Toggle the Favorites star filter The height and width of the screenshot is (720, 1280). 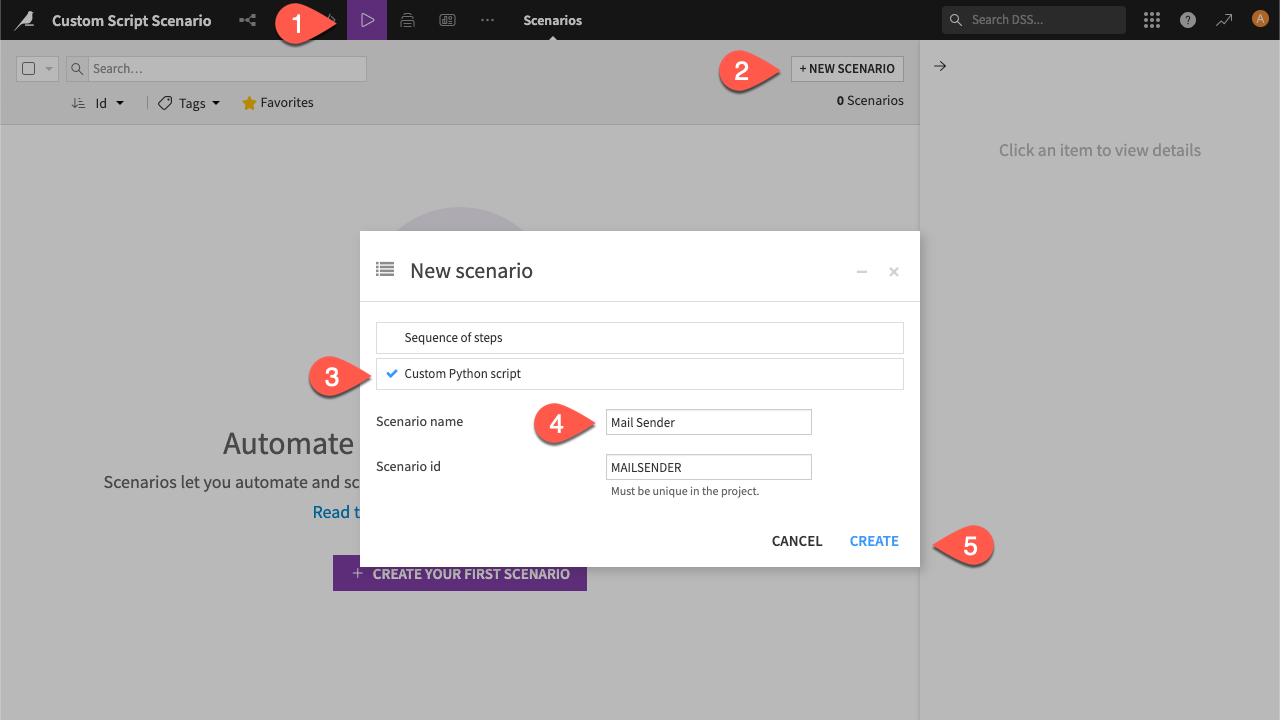pyautogui.click(x=277, y=102)
